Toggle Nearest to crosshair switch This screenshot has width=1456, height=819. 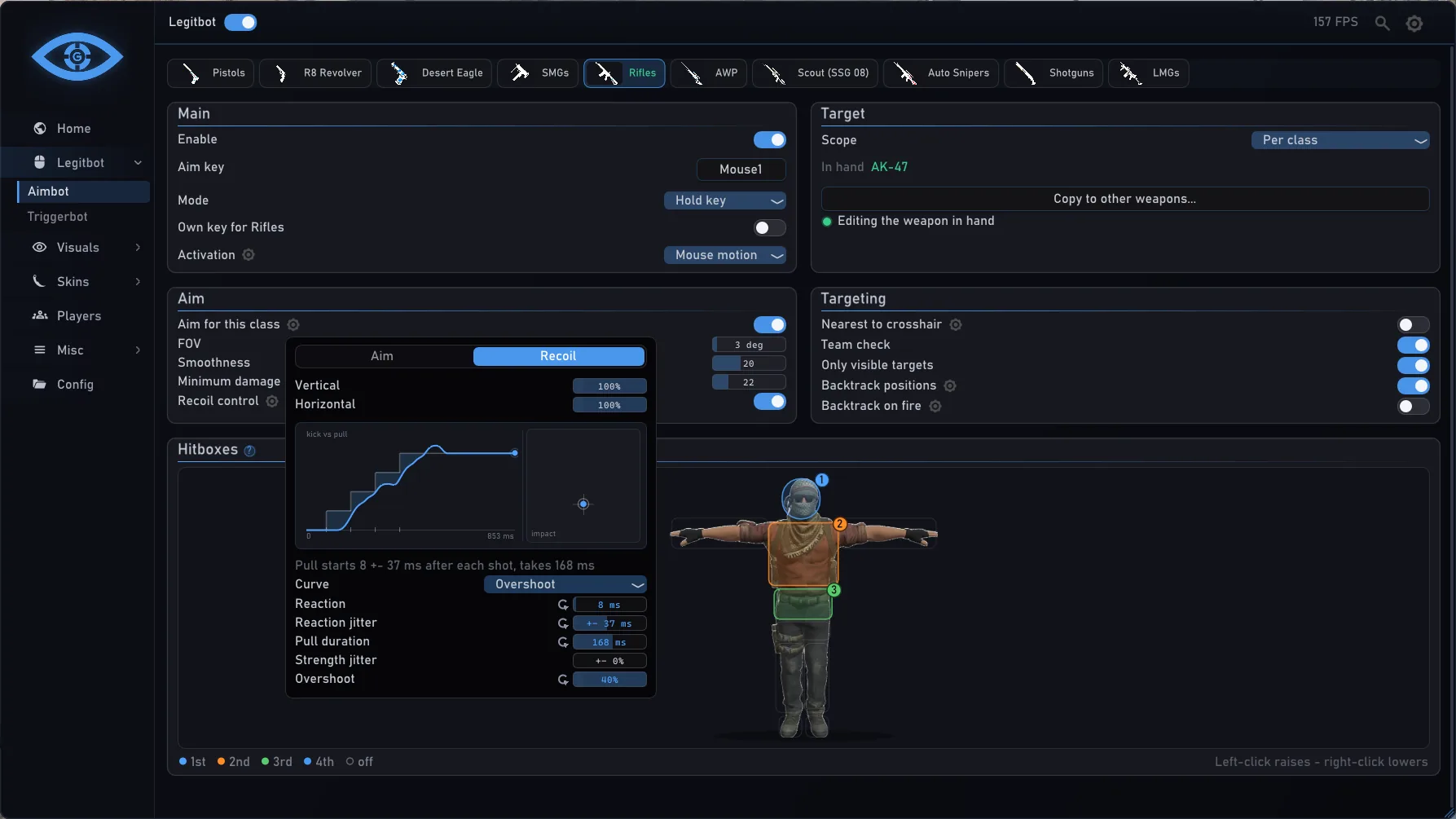1414,325
